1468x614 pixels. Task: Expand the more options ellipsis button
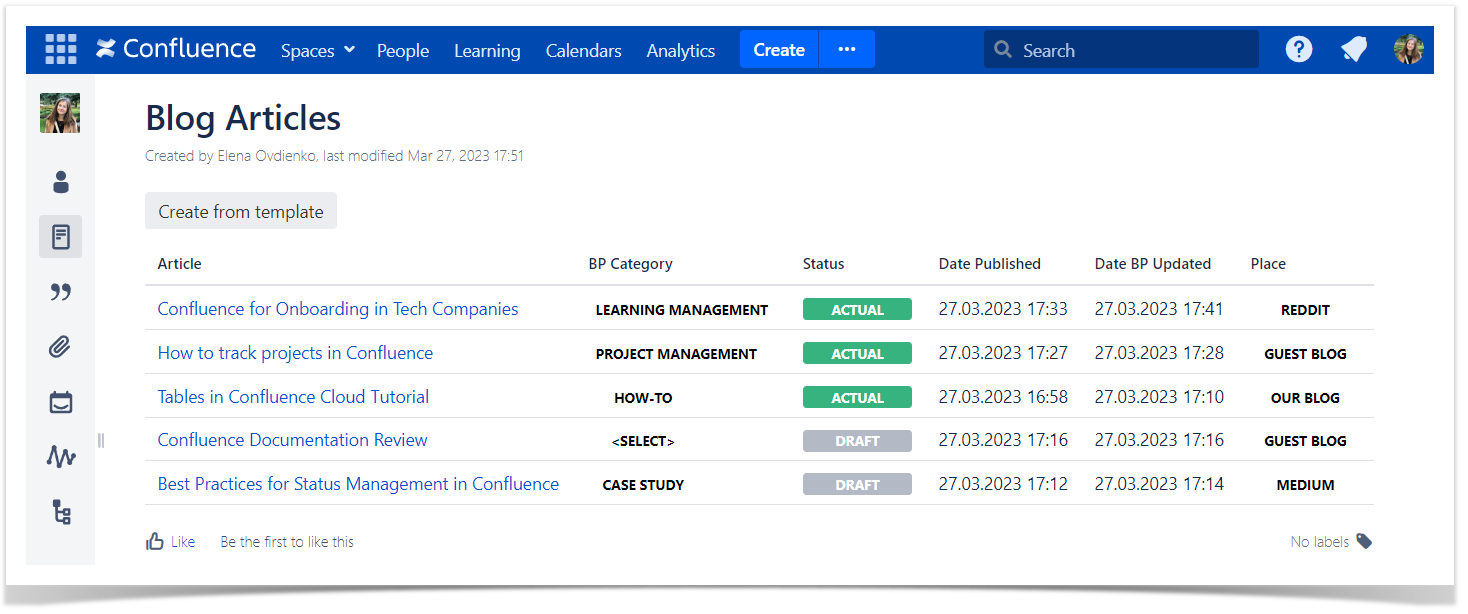point(847,49)
